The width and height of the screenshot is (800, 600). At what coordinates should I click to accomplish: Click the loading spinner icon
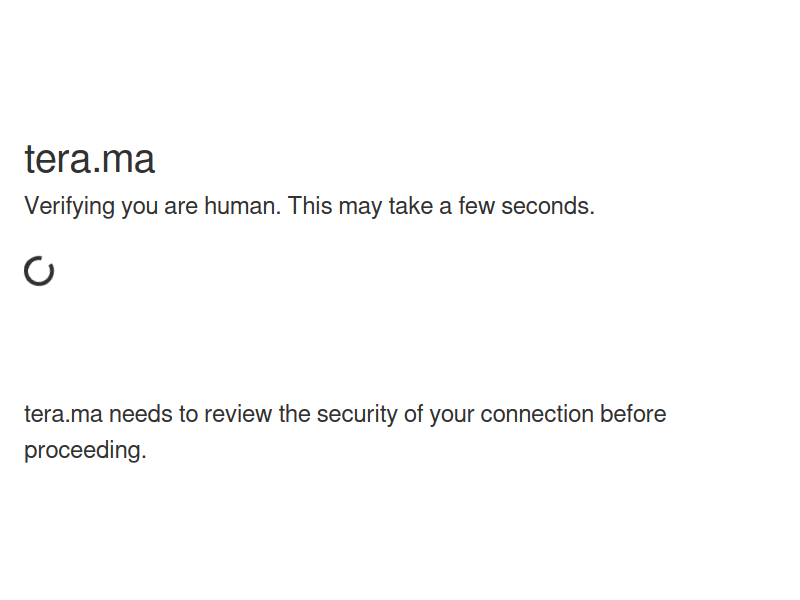[x=39, y=271]
